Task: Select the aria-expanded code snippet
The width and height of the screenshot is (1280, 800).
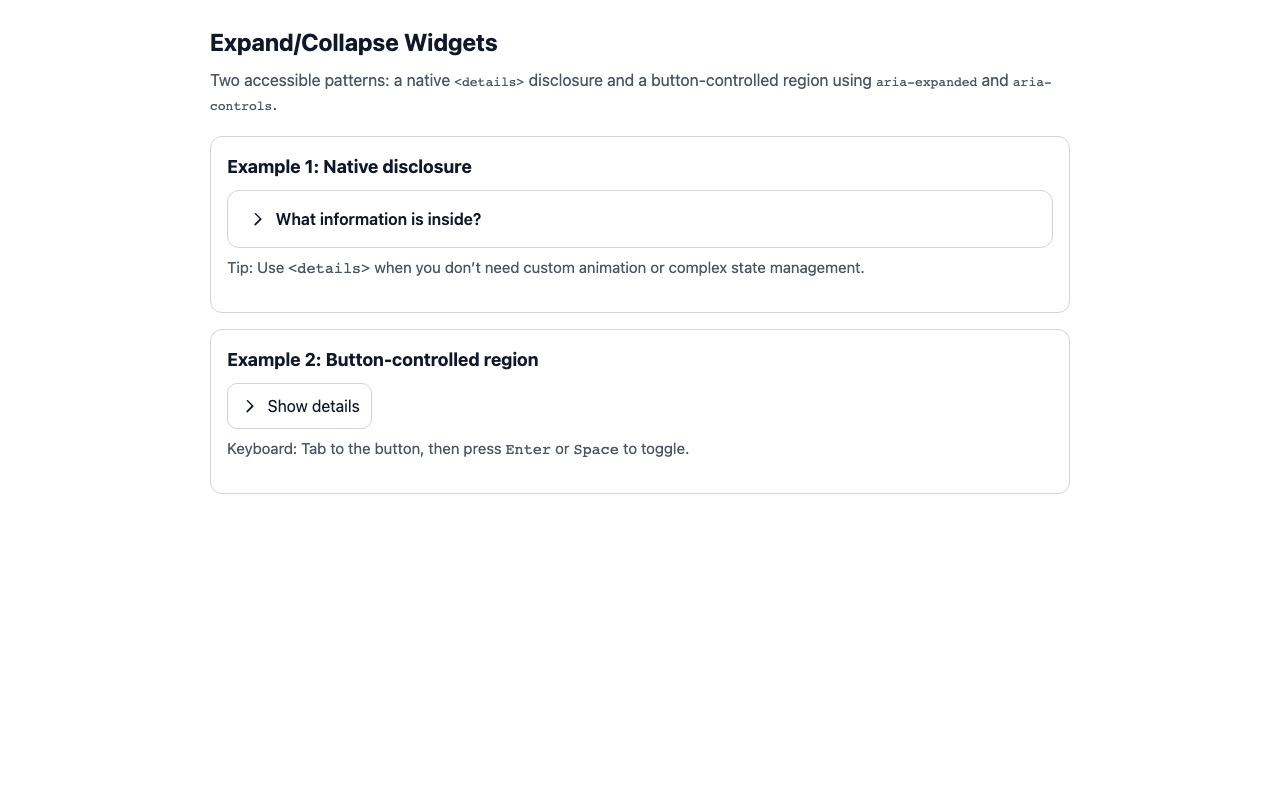Action: [x=926, y=82]
